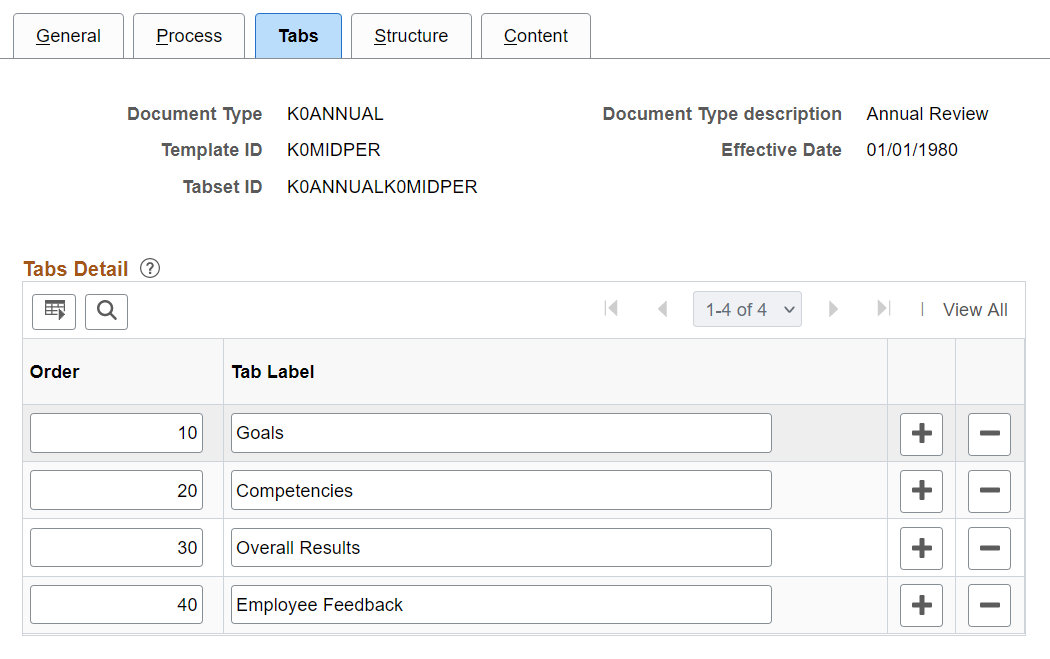Click the Order column header
This screenshot has height=659, width=1050.
tap(55, 372)
